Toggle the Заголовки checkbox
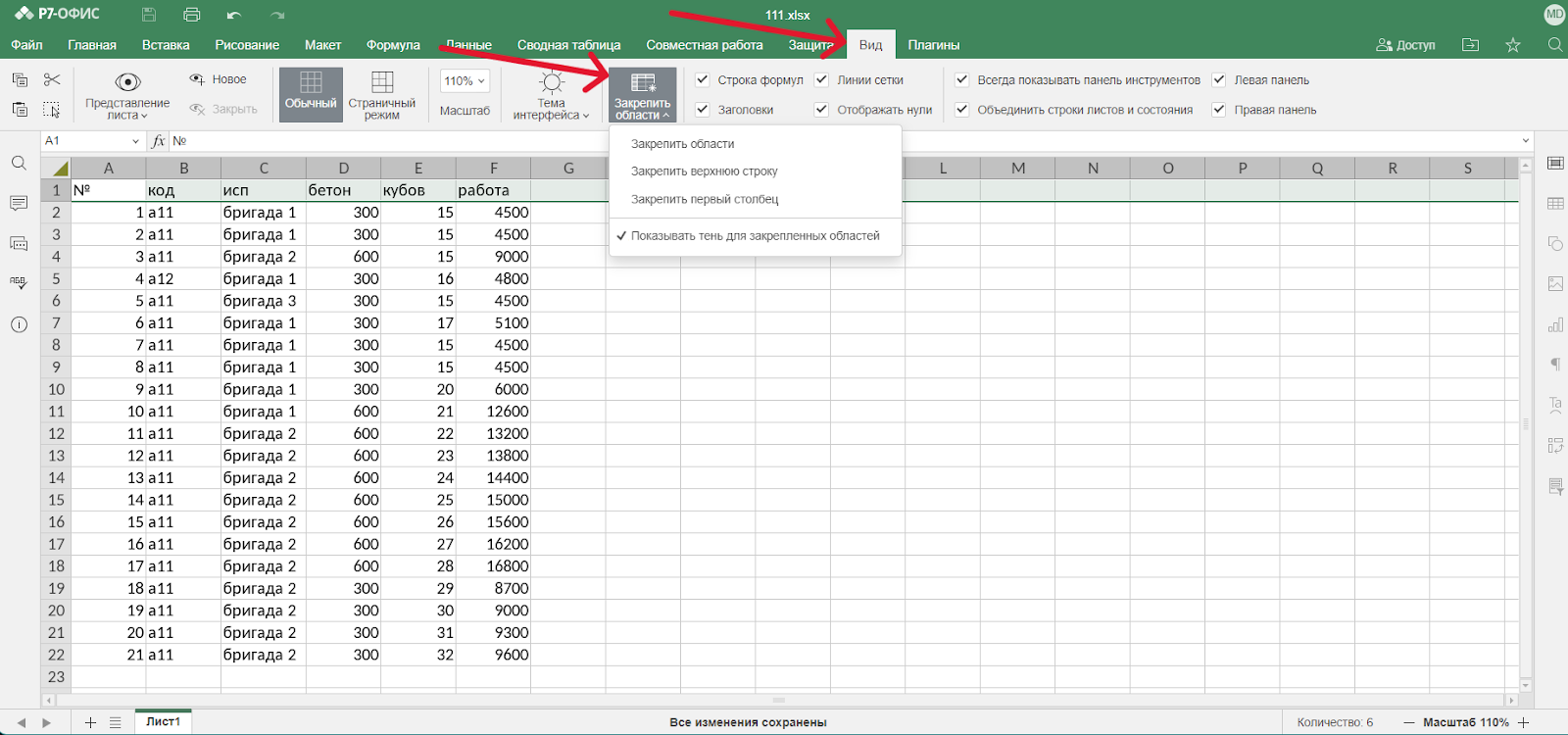This screenshot has width=1568, height=735. click(x=703, y=109)
